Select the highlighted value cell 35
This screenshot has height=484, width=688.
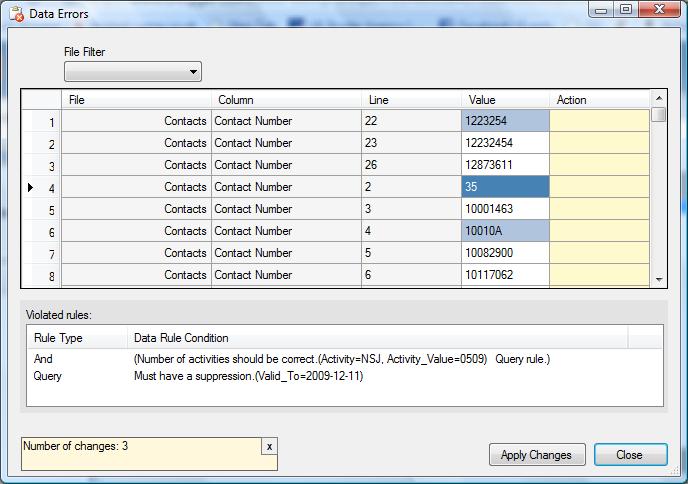click(505, 186)
